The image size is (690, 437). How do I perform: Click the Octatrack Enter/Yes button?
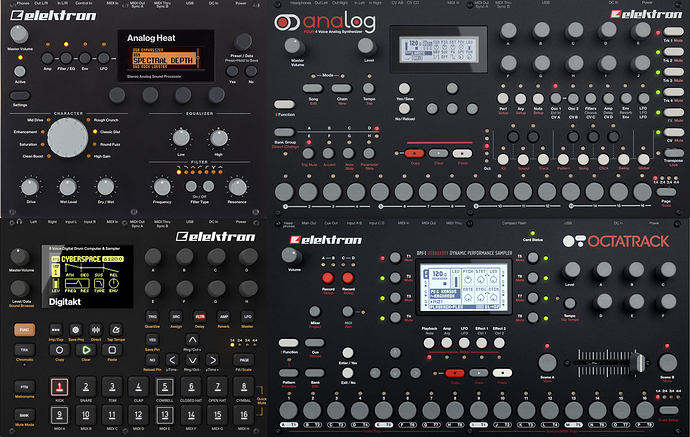point(348,353)
